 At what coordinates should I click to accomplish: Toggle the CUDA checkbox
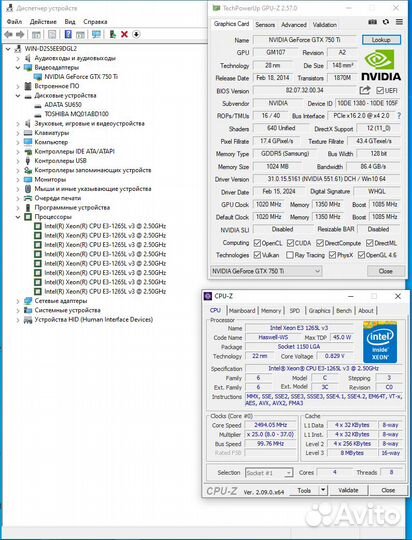point(290,243)
